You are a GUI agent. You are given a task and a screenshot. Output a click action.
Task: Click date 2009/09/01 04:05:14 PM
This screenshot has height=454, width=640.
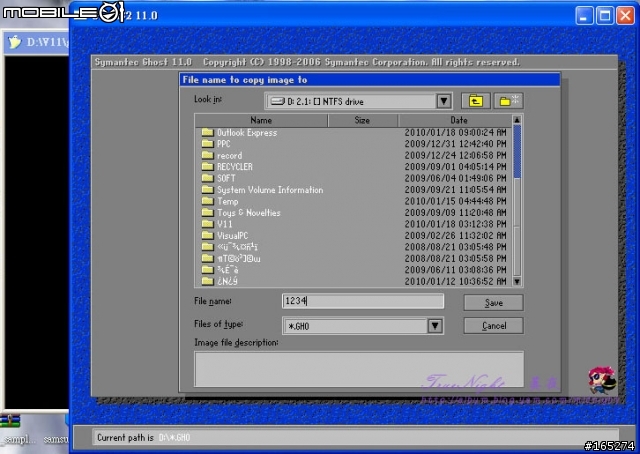click(455, 167)
